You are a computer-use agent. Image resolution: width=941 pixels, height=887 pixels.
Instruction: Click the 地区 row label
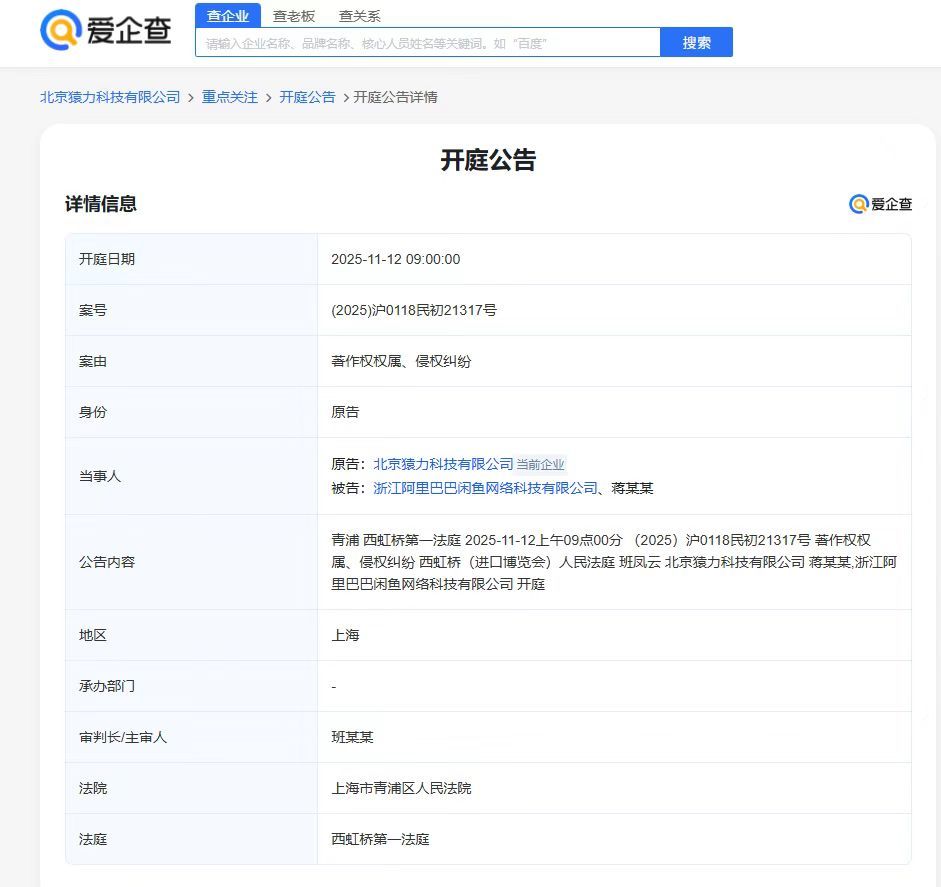93,635
